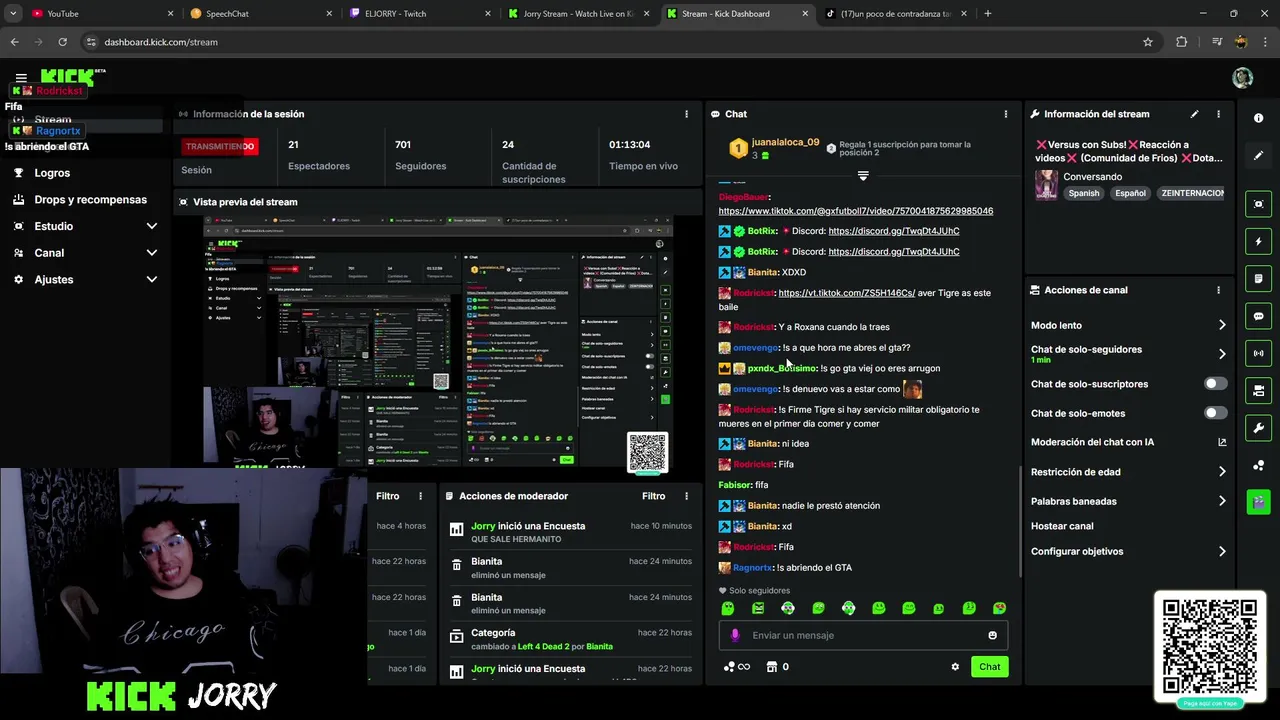Click the Conversando category thumbnail

coord(1046,185)
